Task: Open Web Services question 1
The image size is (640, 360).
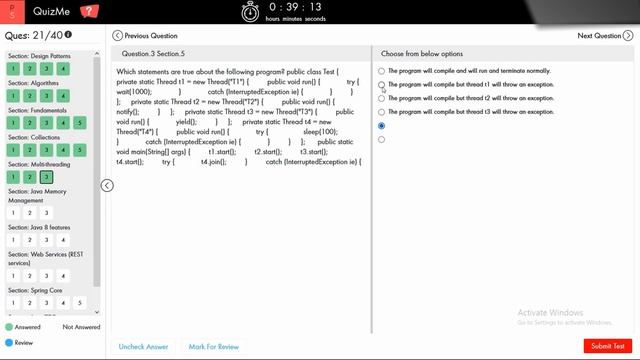Action: [13, 276]
